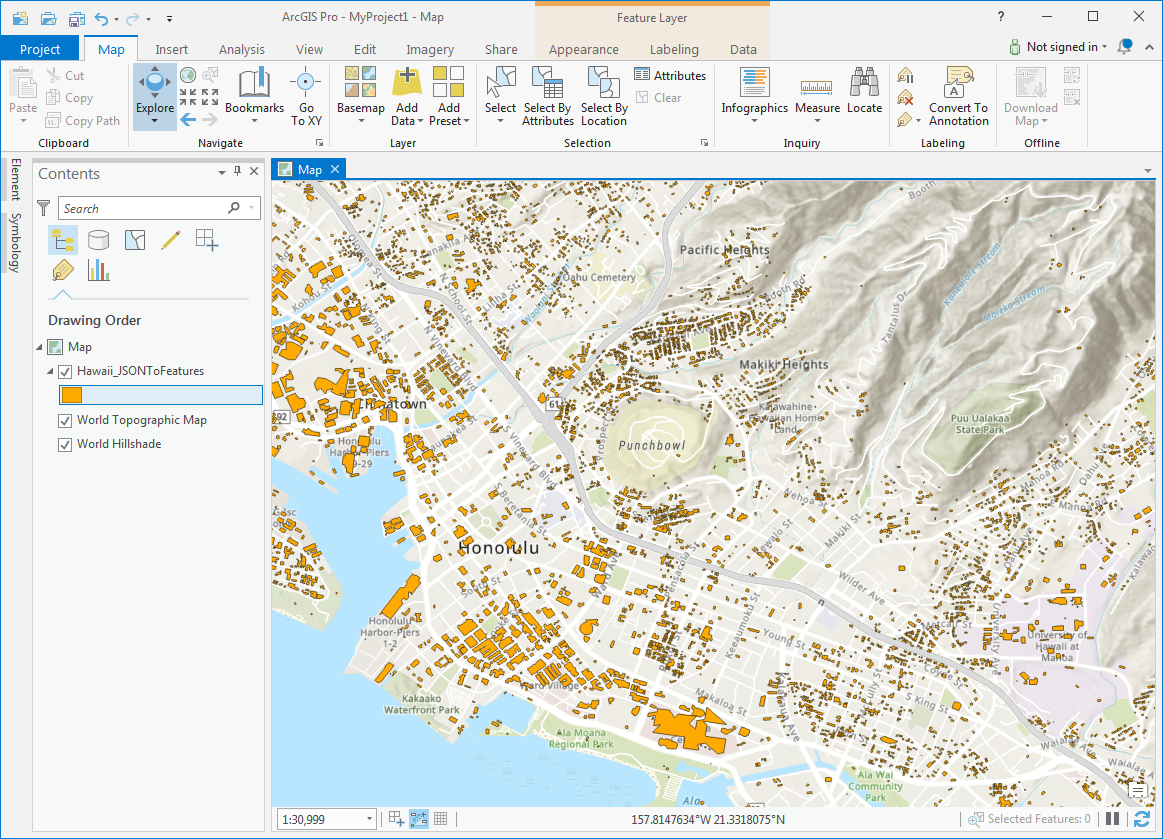Switch to List By Selection
This screenshot has width=1163, height=839.
click(x=135, y=240)
